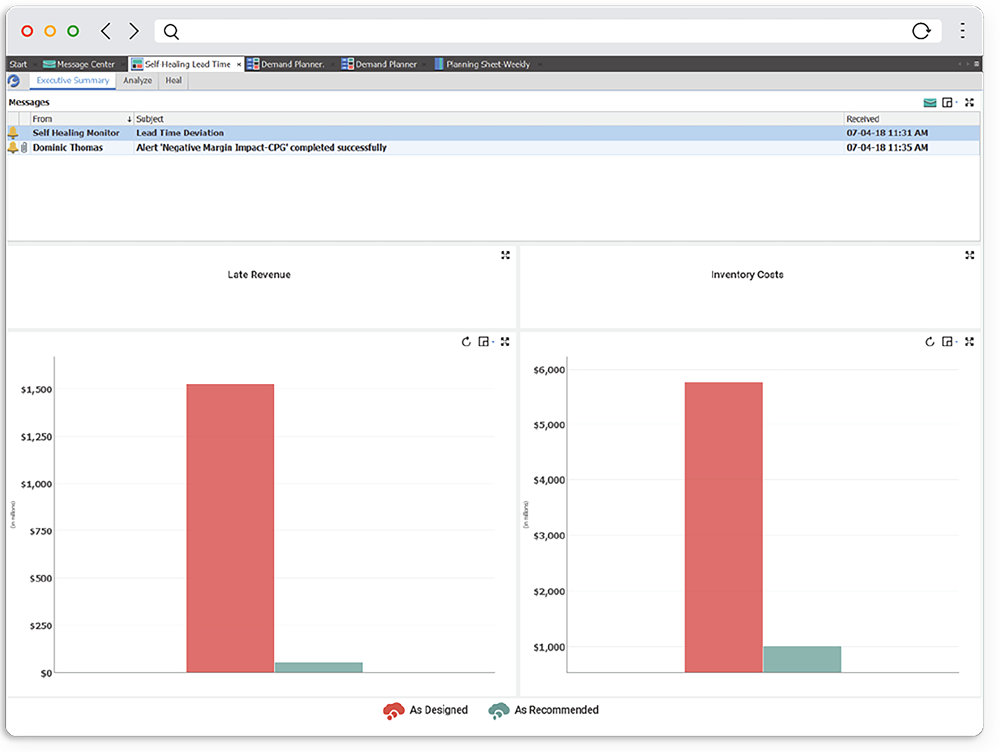Refresh the Inventory Costs chart

pyautogui.click(x=930, y=342)
